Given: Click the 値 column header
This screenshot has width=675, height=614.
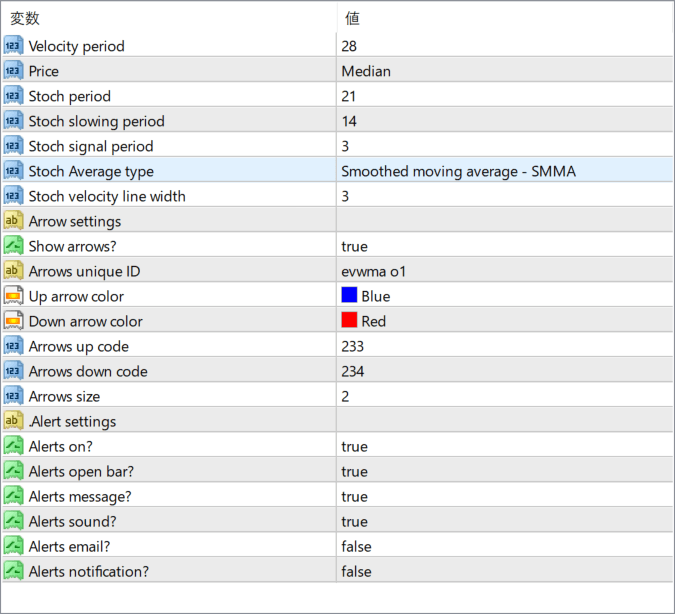Looking at the screenshot, I should (x=352, y=18).
